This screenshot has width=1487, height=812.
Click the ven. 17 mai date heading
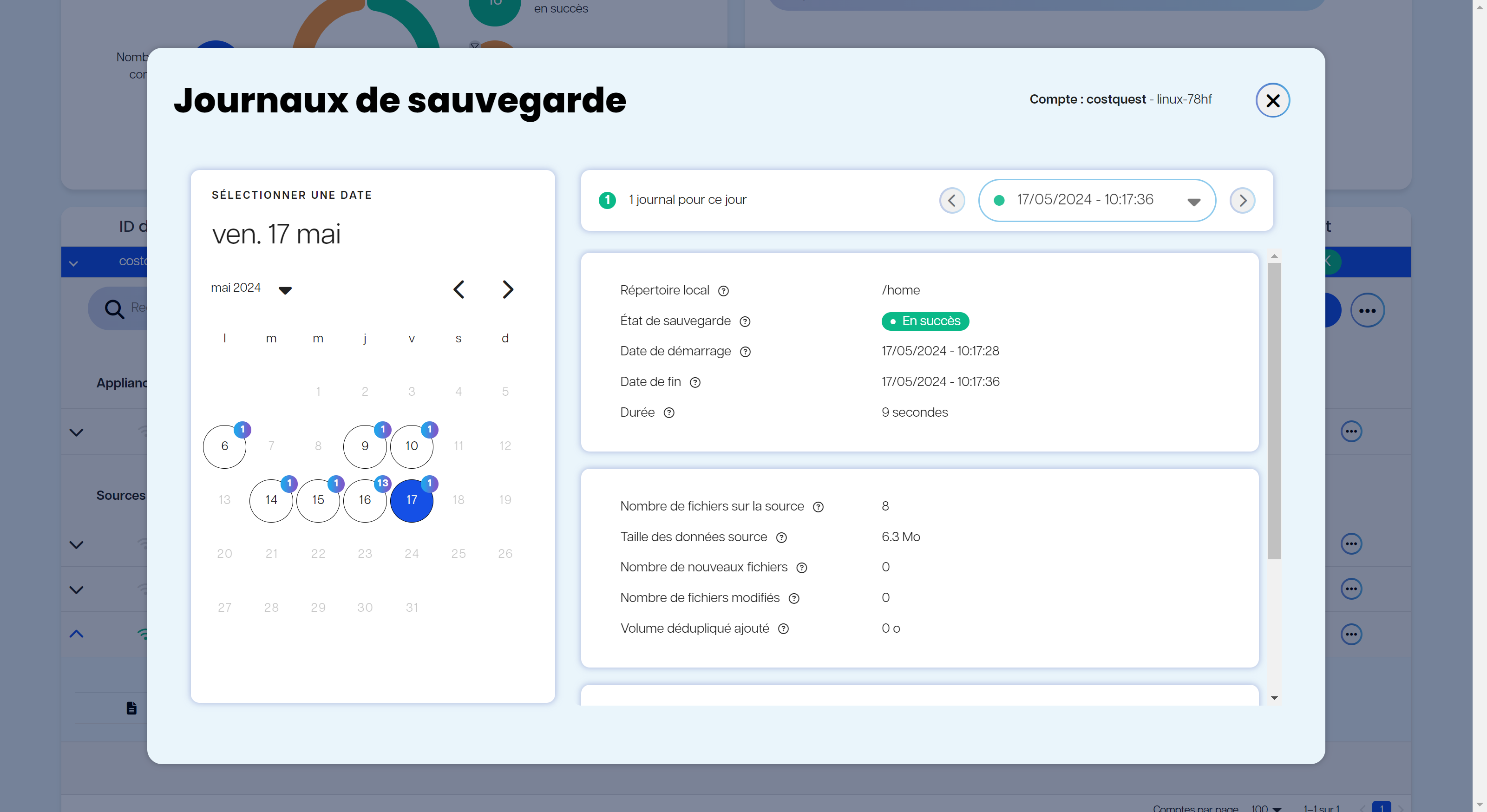point(276,234)
